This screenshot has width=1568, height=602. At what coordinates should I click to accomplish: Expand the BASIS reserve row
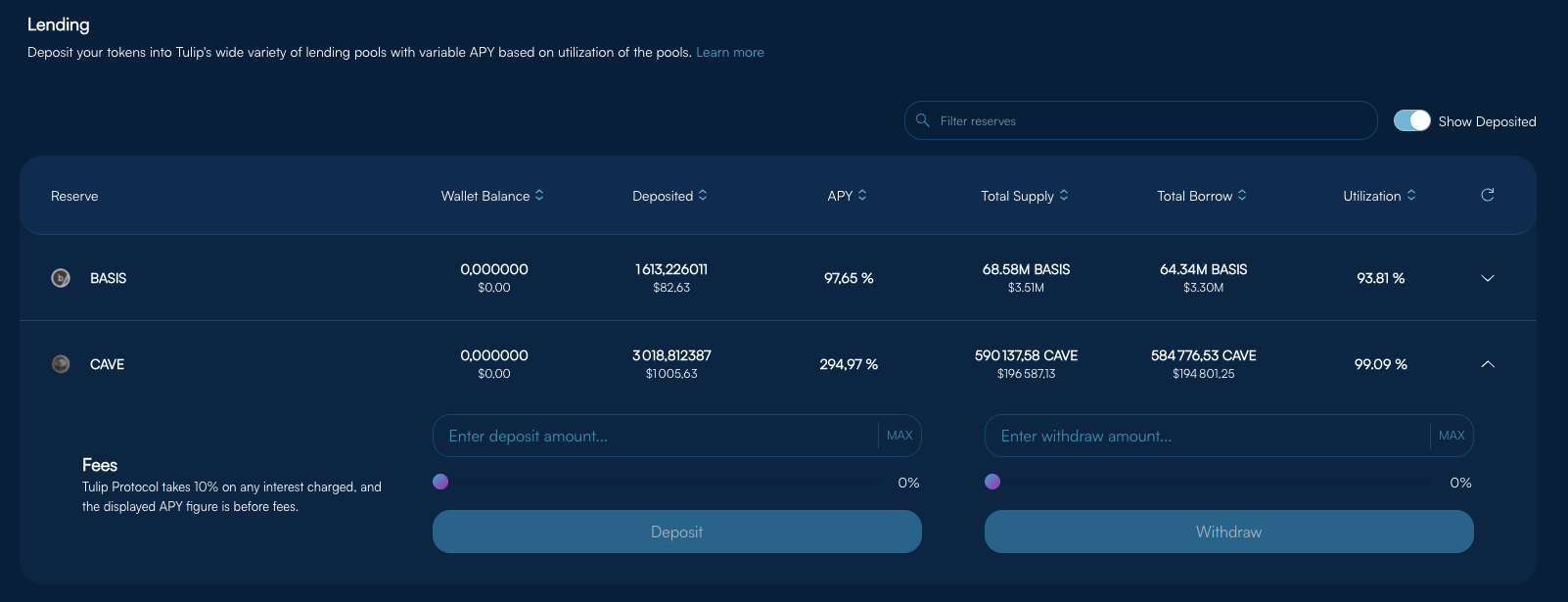pos(1487,278)
